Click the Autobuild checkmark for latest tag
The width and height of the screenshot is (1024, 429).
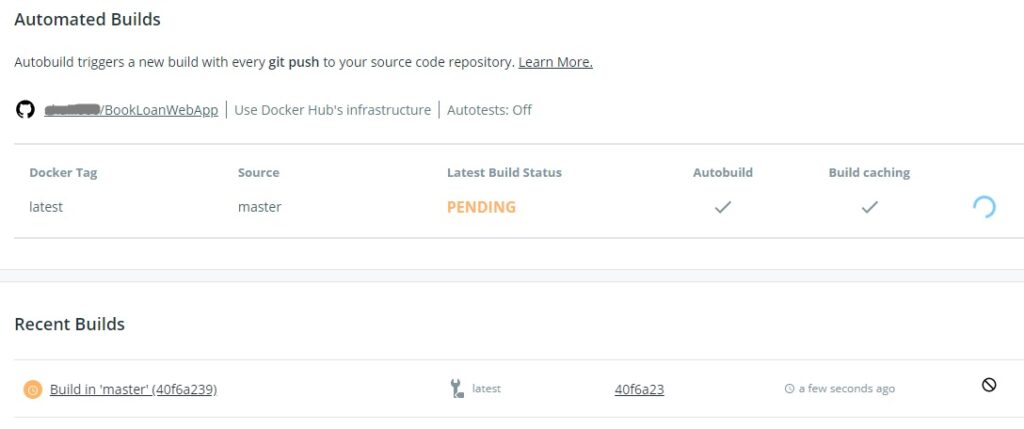coord(722,207)
